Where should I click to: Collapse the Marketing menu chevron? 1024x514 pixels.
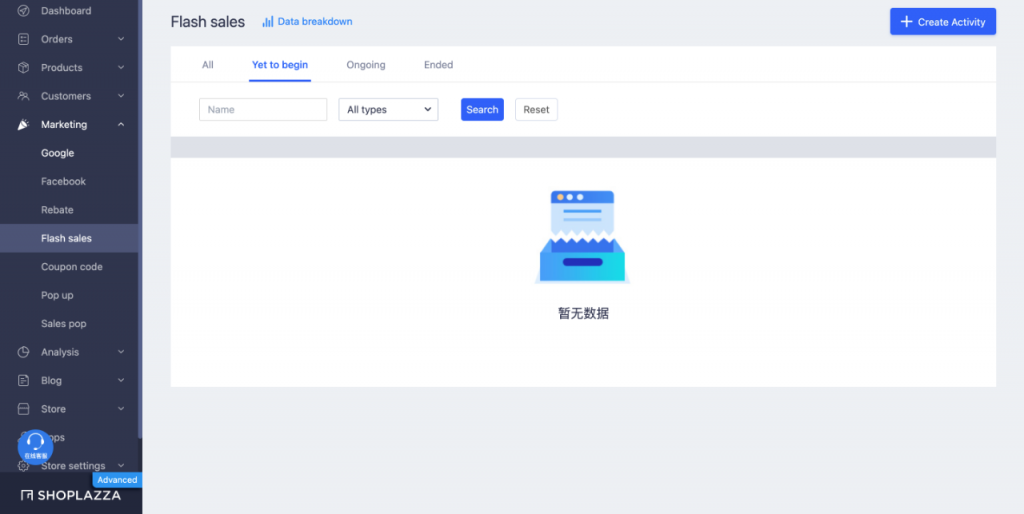tap(121, 124)
